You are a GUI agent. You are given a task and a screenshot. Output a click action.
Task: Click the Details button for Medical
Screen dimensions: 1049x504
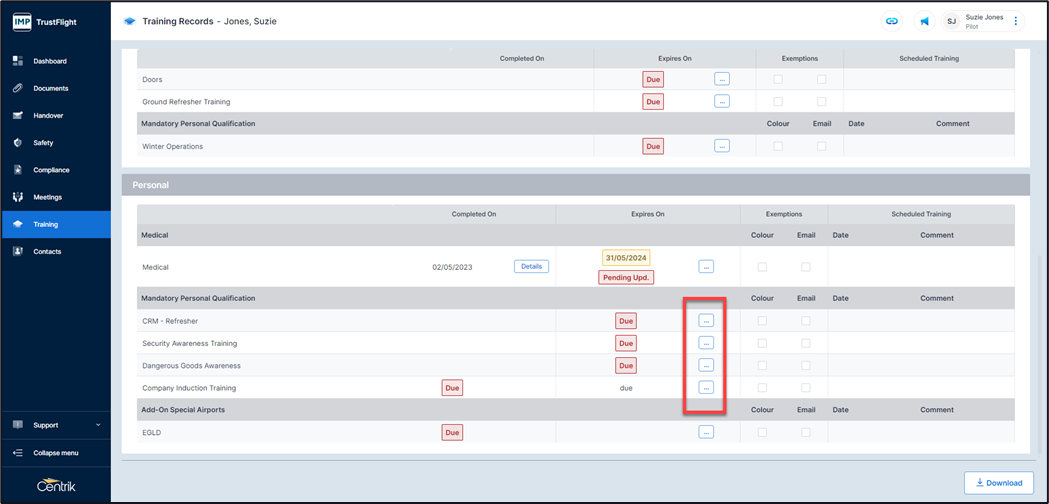pos(531,267)
